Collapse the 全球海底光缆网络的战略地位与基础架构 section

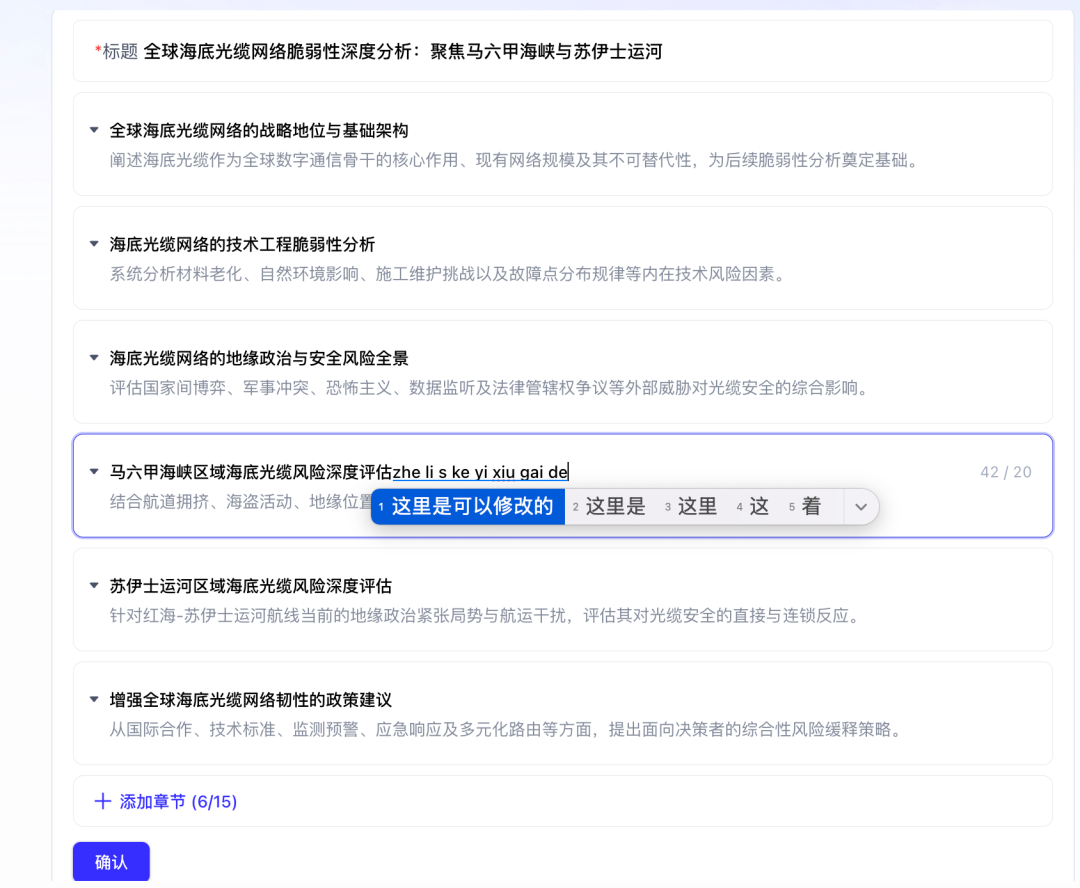point(94,130)
